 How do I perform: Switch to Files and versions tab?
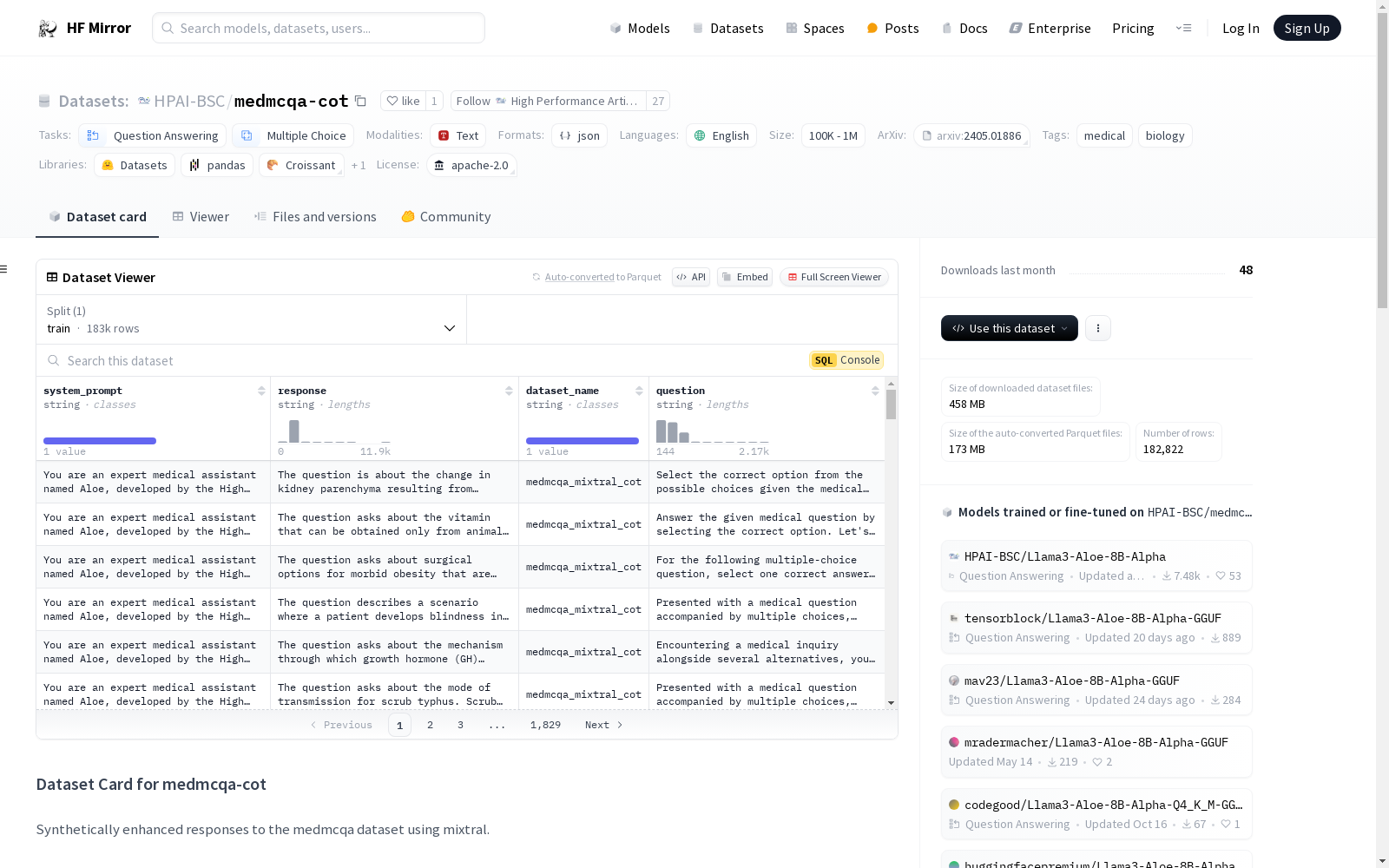coord(315,217)
